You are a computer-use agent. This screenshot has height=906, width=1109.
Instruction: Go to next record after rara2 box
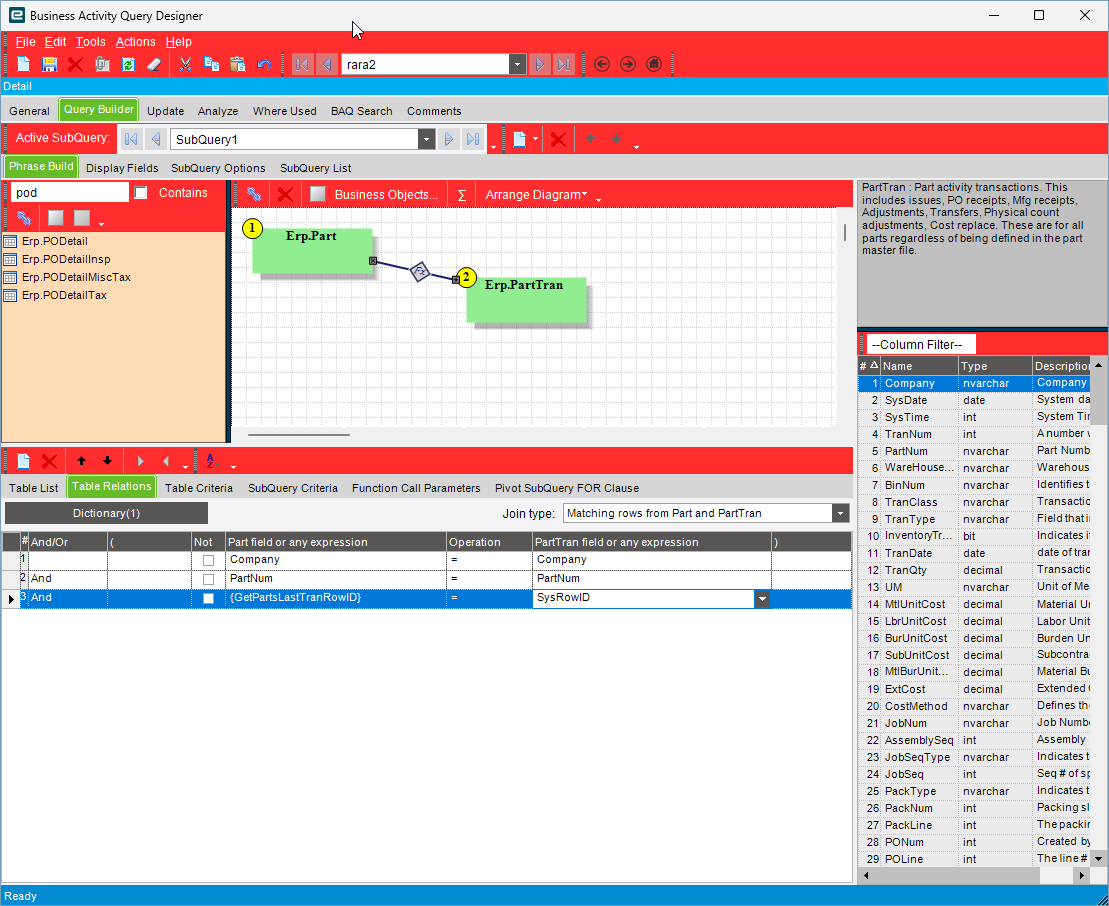pyautogui.click(x=540, y=64)
